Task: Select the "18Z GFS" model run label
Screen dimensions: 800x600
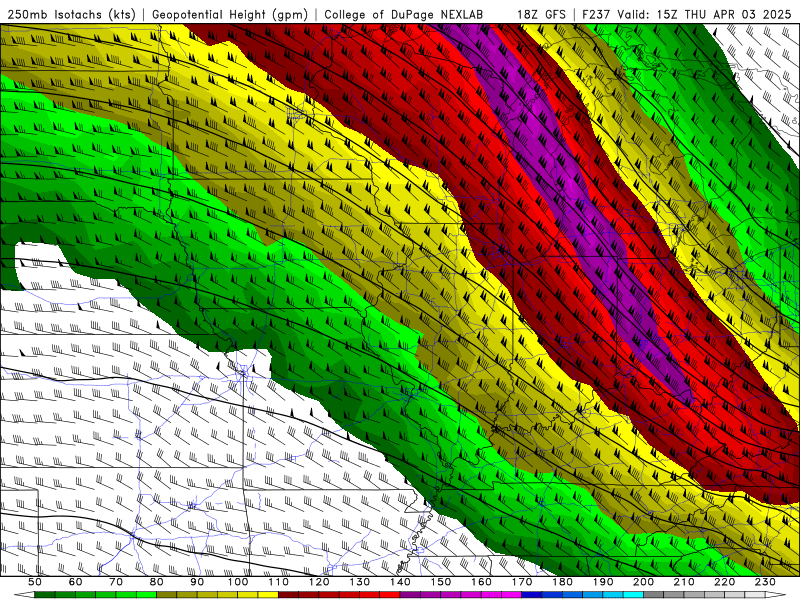Action: [x=541, y=14]
